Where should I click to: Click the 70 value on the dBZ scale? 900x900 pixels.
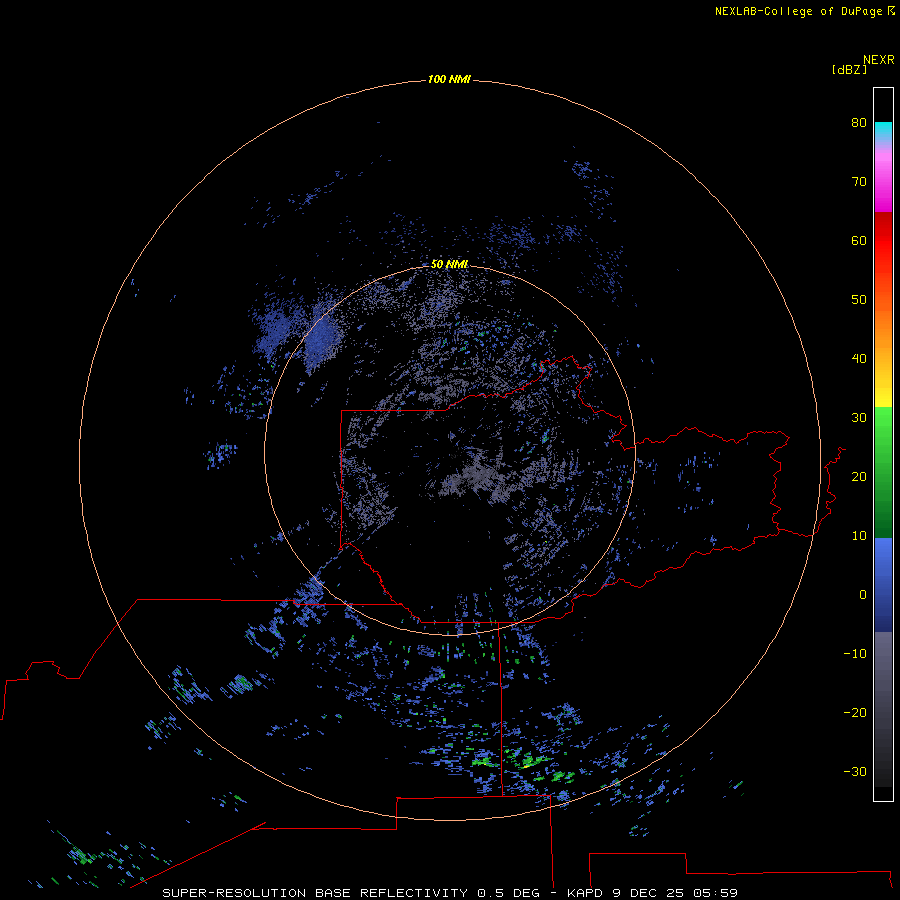point(859,181)
